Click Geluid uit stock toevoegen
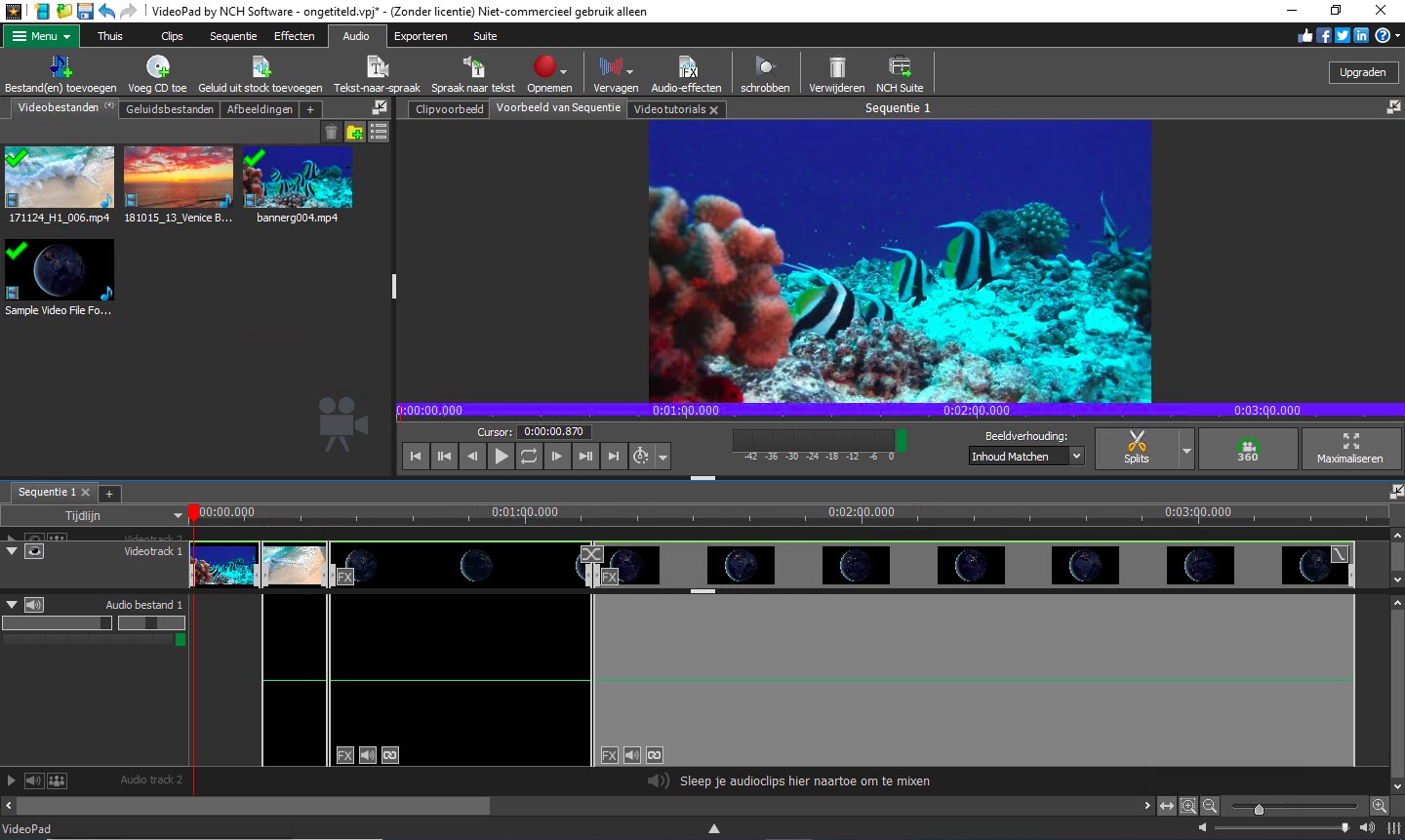This screenshot has width=1405, height=840. [261, 71]
